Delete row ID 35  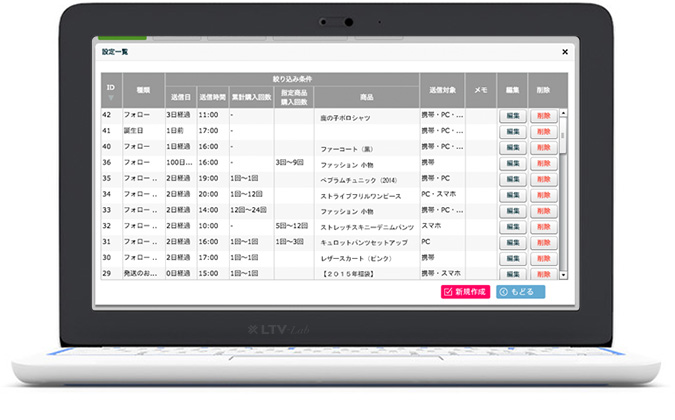pyautogui.click(x=544, y=179)
